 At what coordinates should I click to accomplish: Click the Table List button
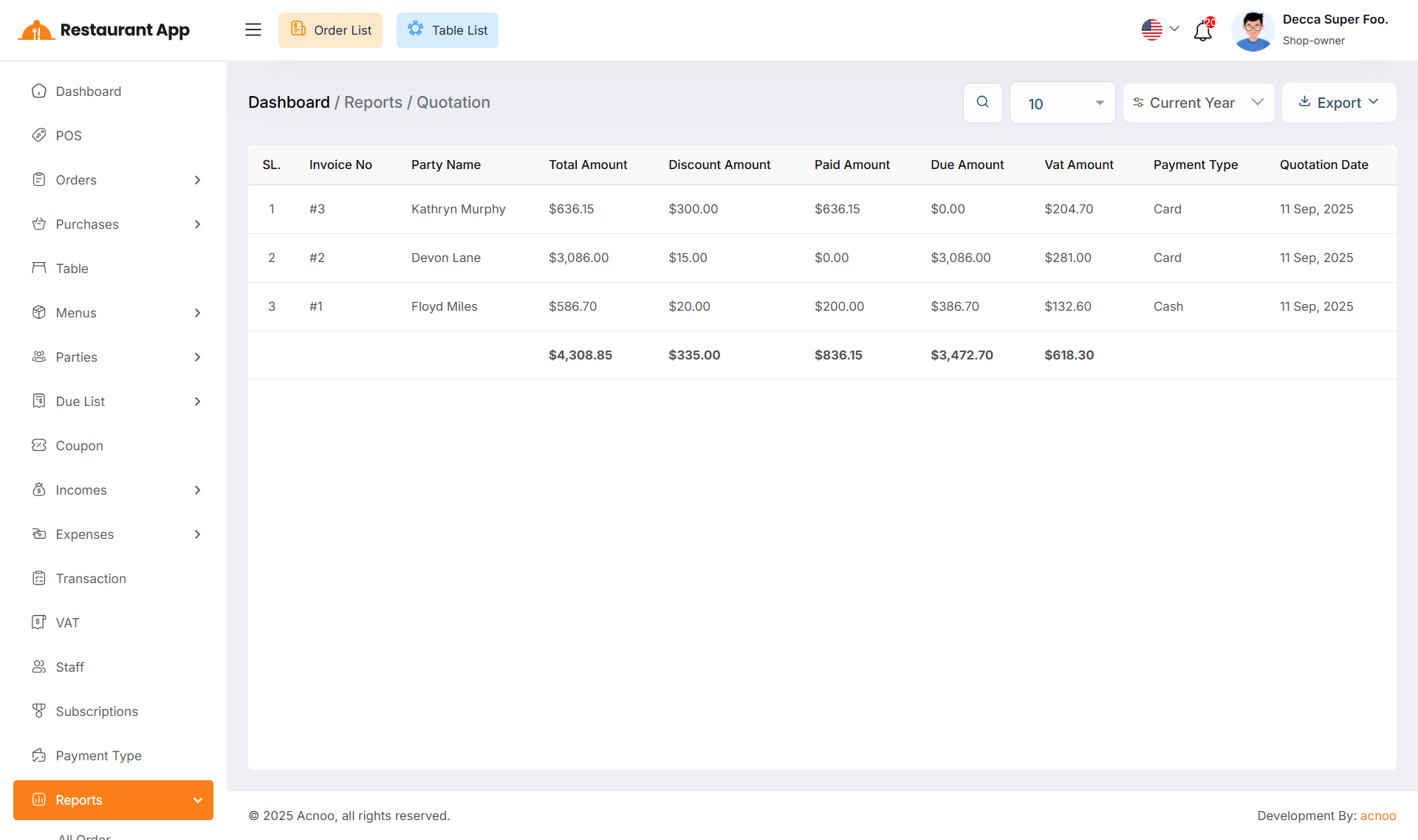coord(447,30)
